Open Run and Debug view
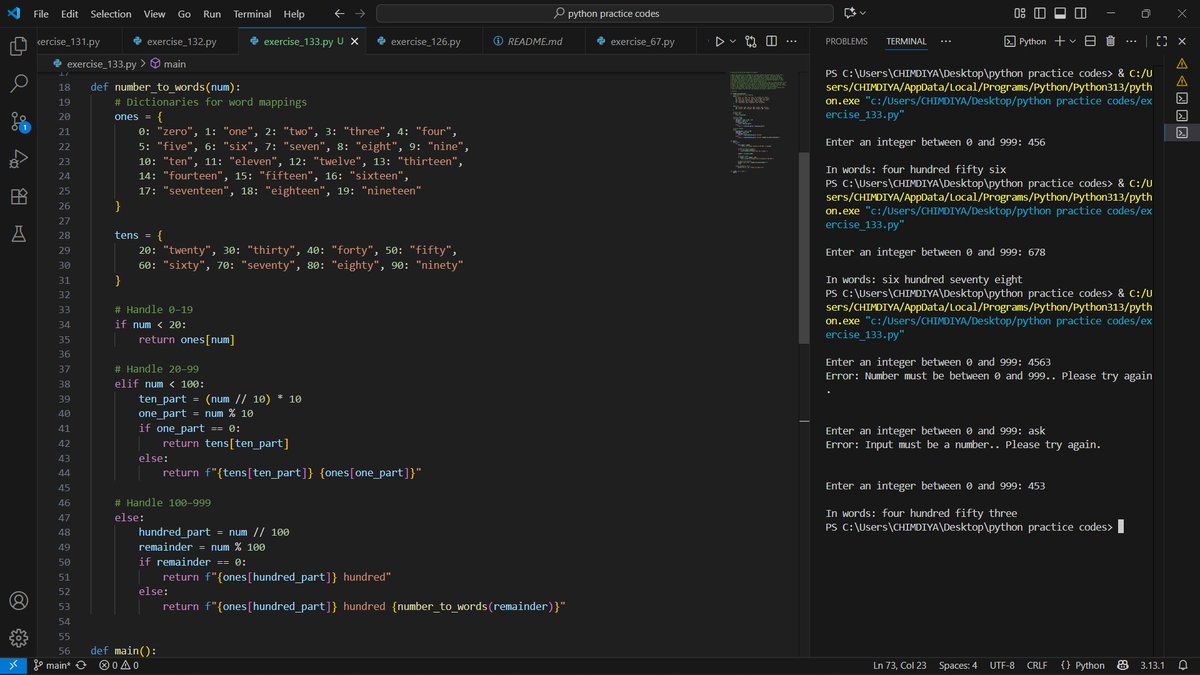 tap(18, 159)
